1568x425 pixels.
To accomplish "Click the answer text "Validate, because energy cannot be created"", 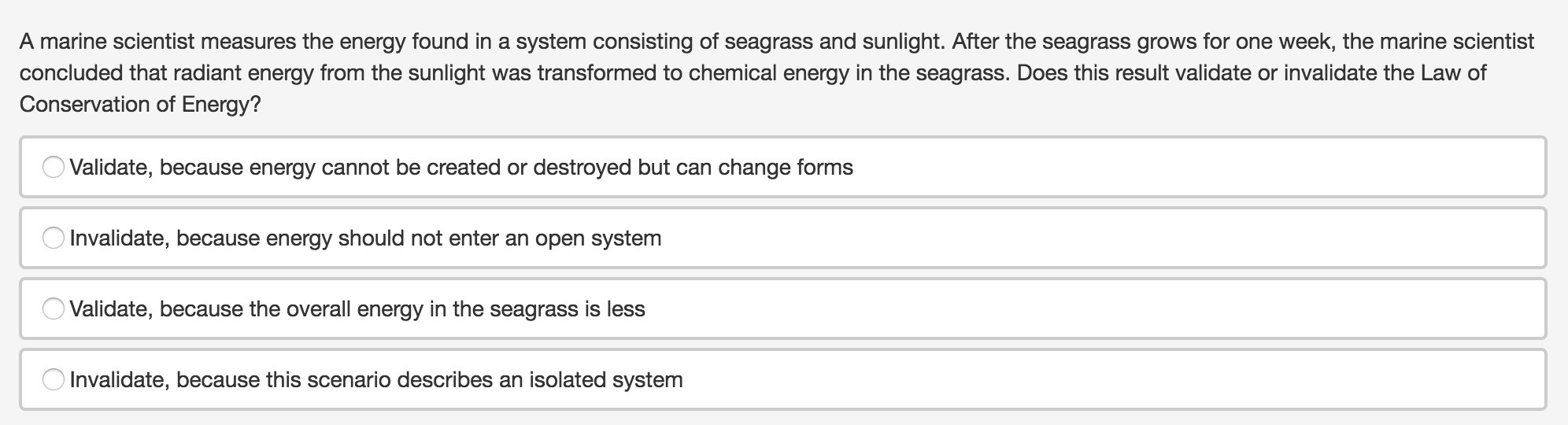I will click(260, 168).
